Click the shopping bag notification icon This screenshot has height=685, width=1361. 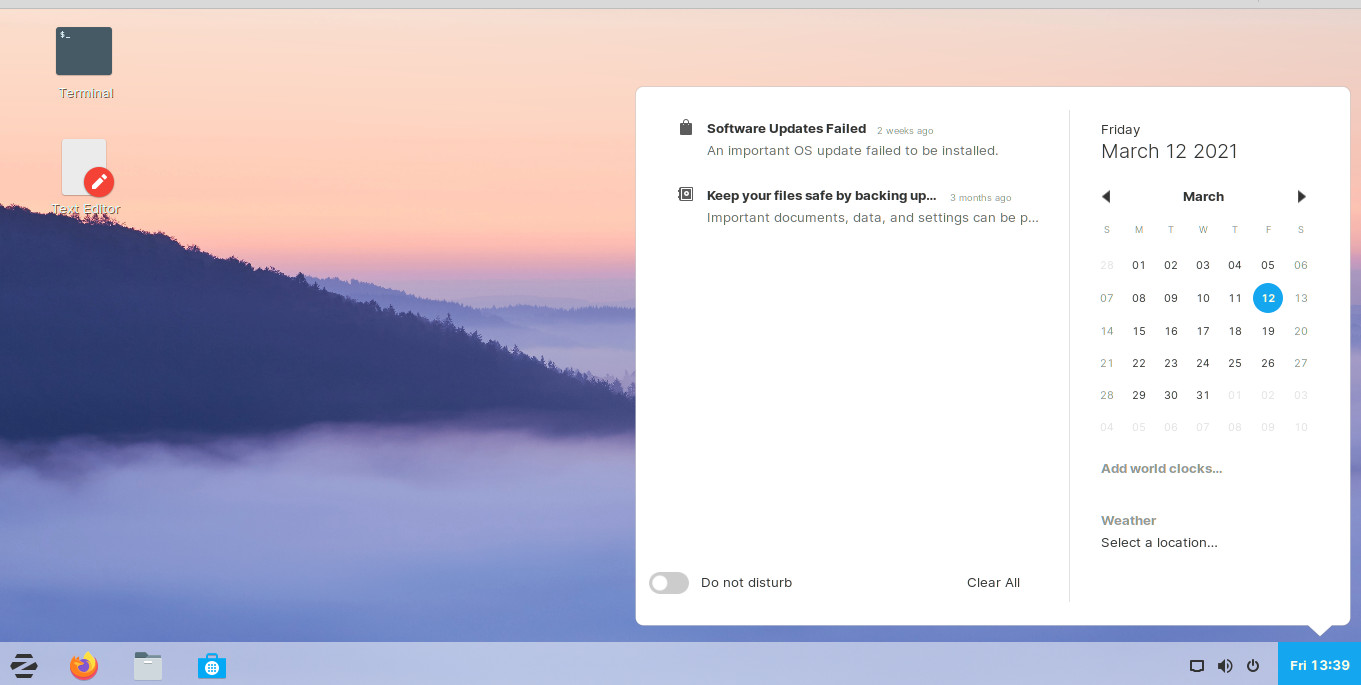[685, 128]
